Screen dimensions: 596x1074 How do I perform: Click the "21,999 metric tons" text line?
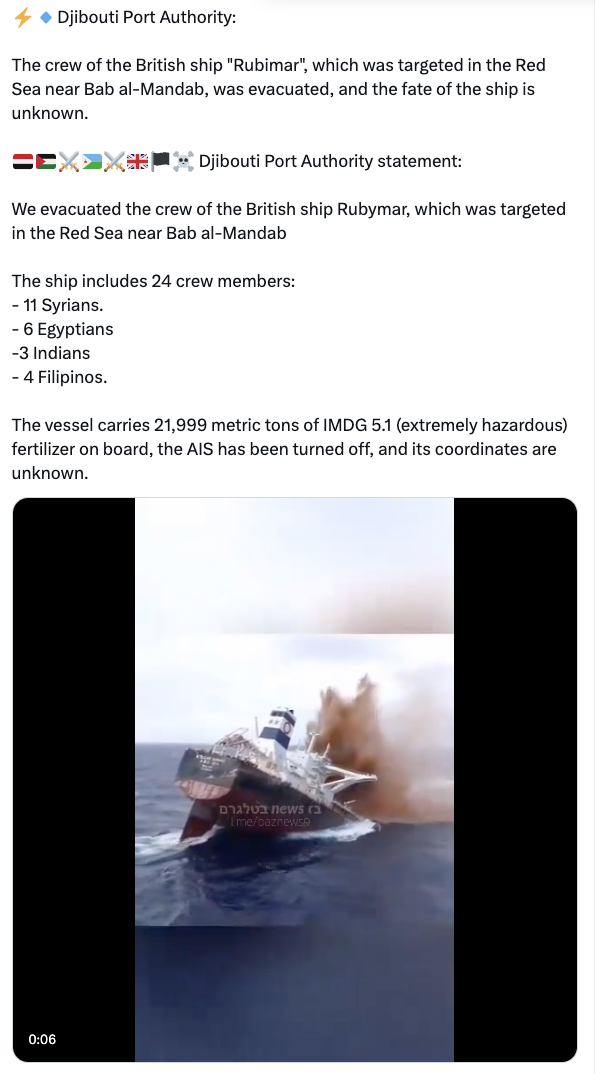tap(289, 425)
